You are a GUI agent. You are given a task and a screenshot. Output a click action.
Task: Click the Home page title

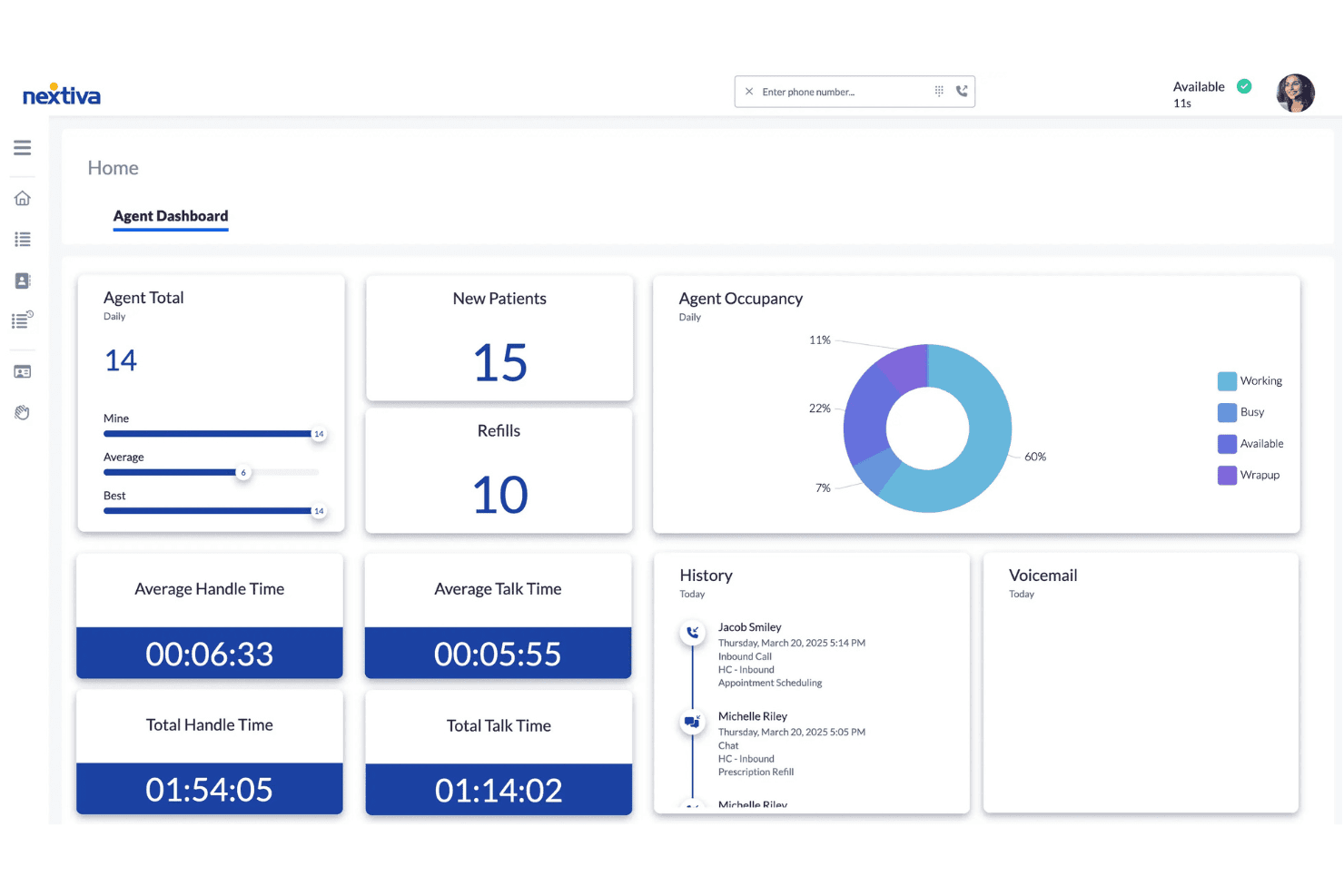click(114, 168)
